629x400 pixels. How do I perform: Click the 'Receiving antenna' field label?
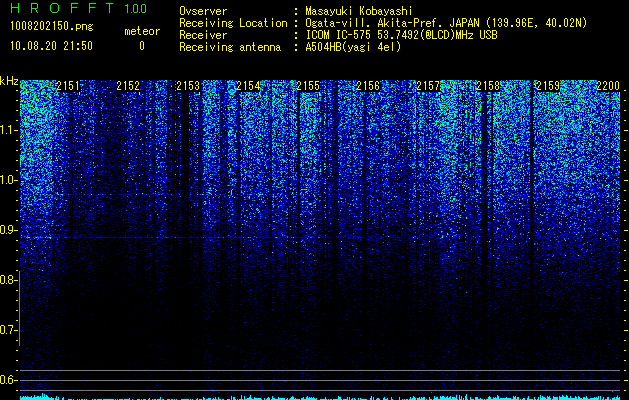(x=230, y=47)
